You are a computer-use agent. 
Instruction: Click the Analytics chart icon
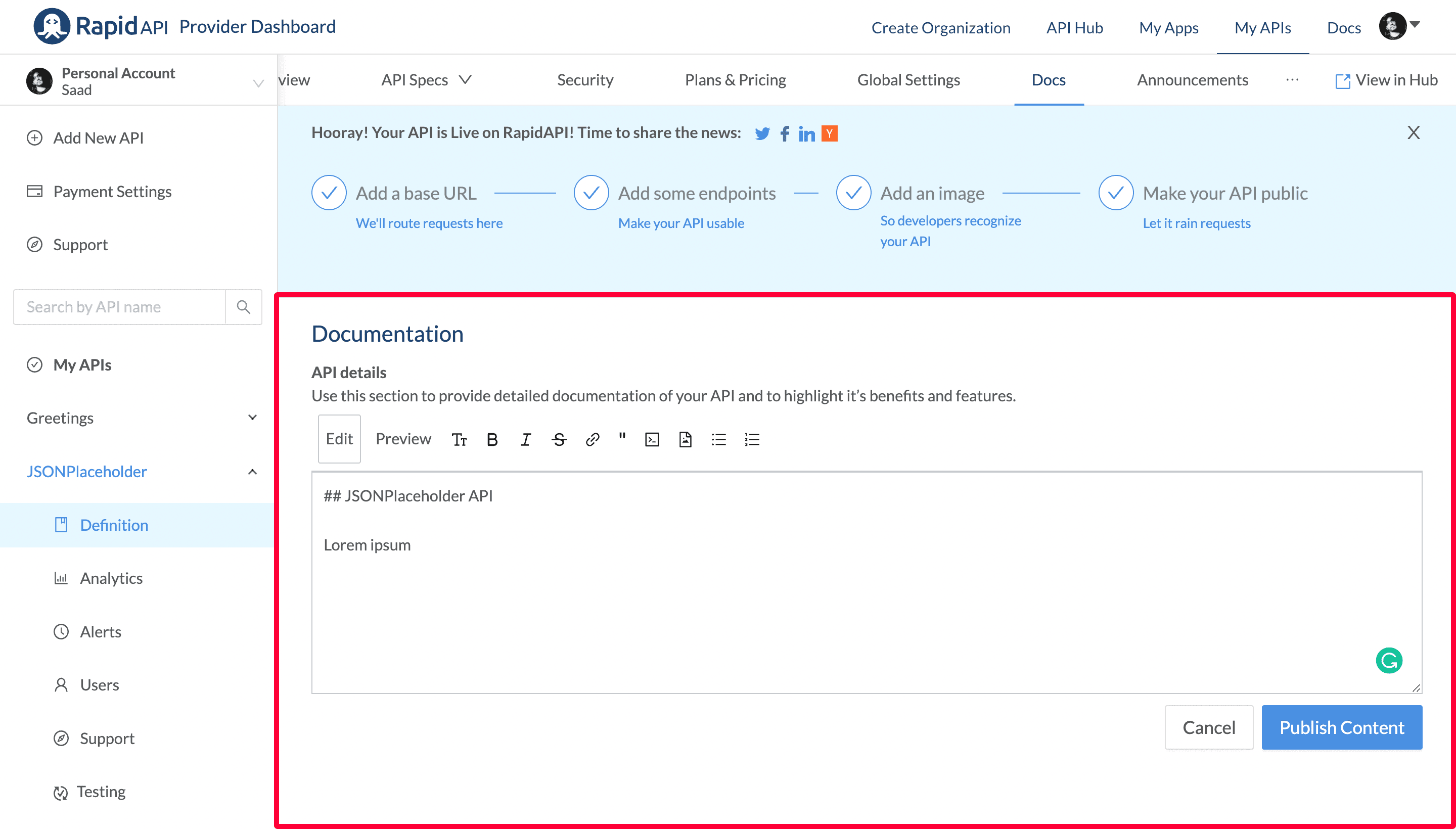pyautogui.click(x=61, y=578)
